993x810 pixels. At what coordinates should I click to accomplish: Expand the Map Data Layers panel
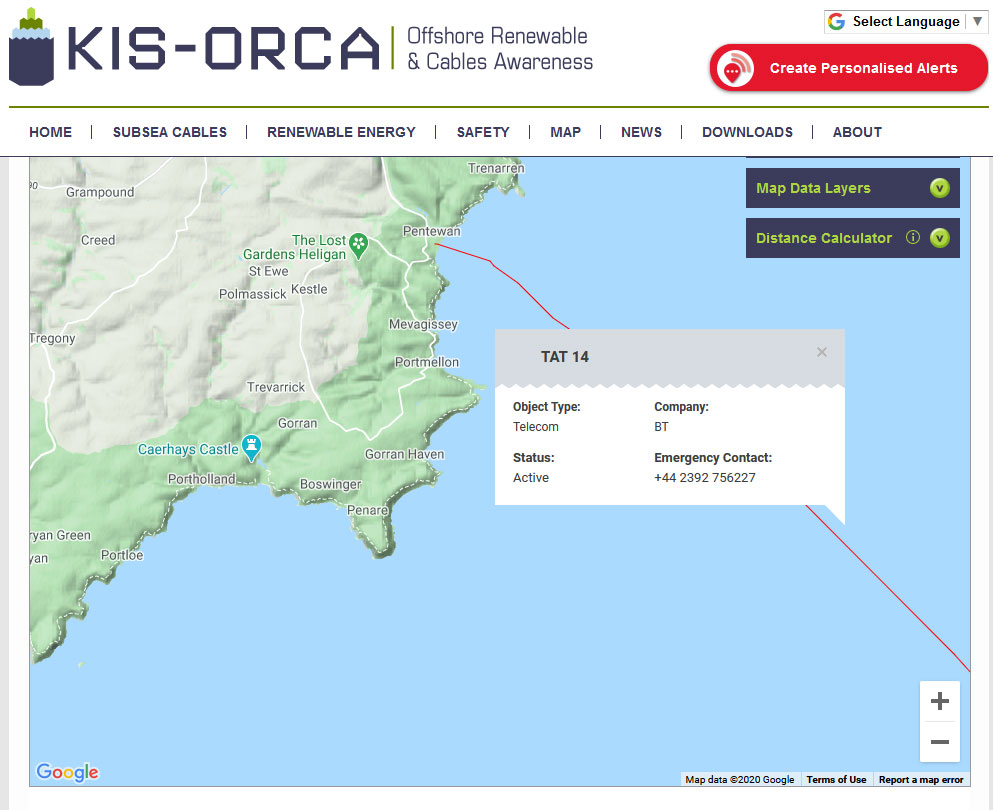[852, 188]
